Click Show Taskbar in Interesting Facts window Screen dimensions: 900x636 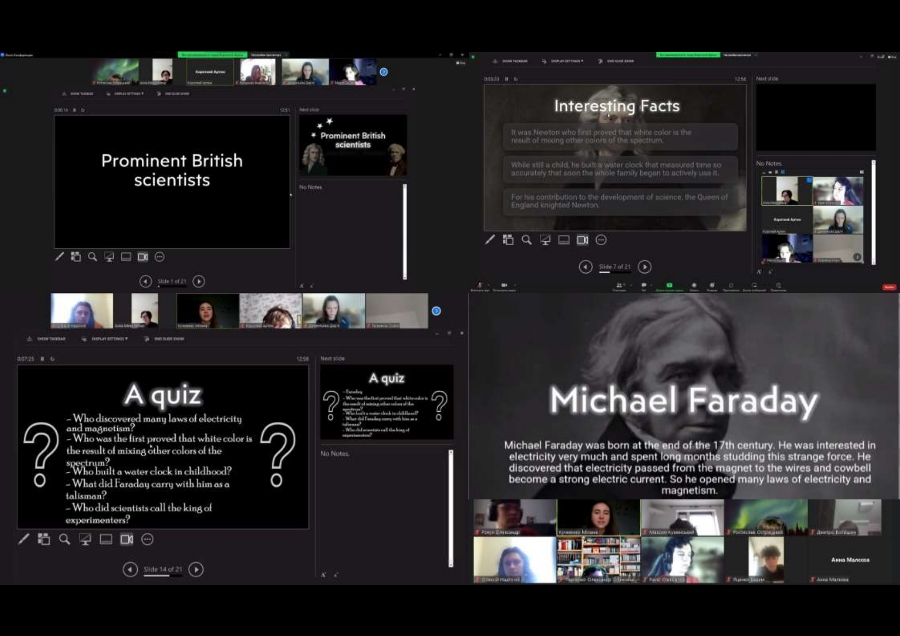click(x=510, y=61)
